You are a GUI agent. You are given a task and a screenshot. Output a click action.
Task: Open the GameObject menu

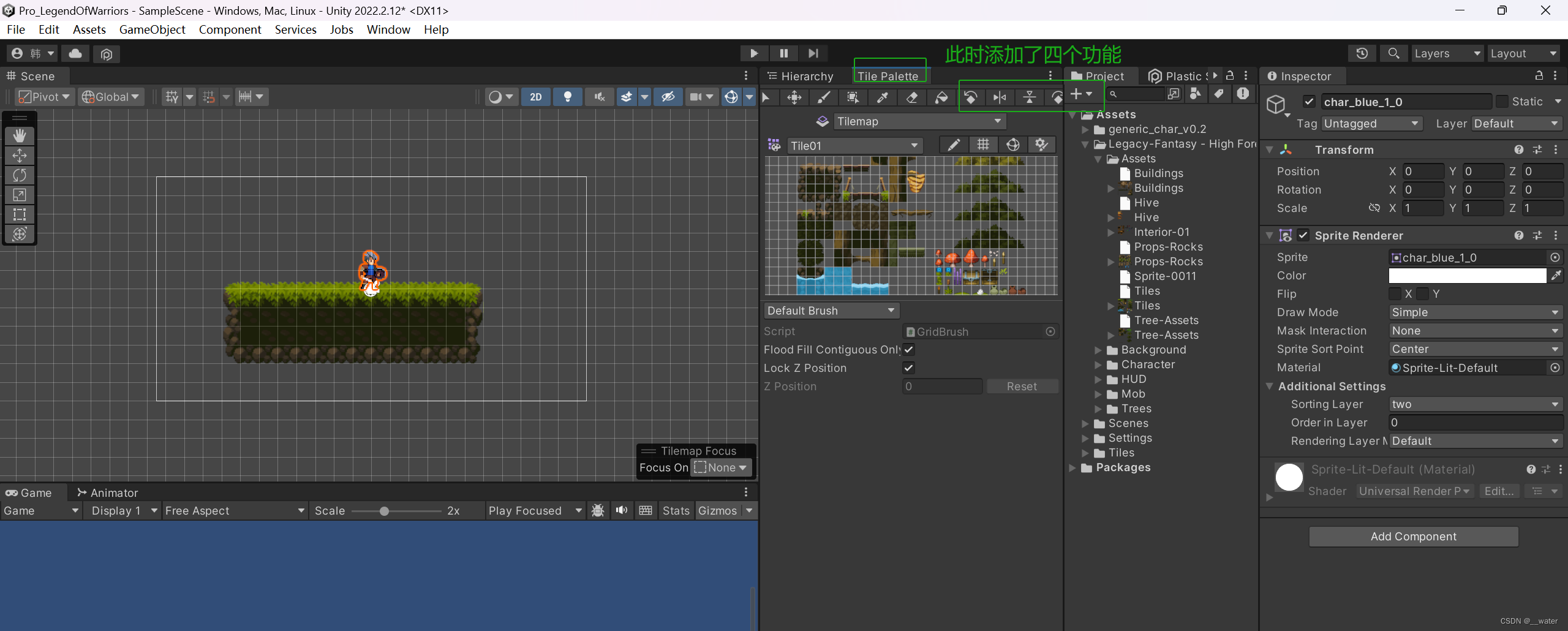152,29
